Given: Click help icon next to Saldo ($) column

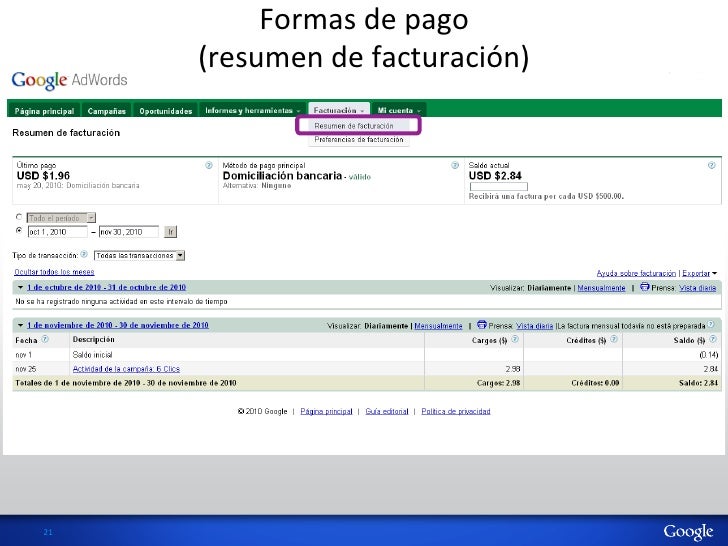Looking at the screenshot, I should click(713, 339).
